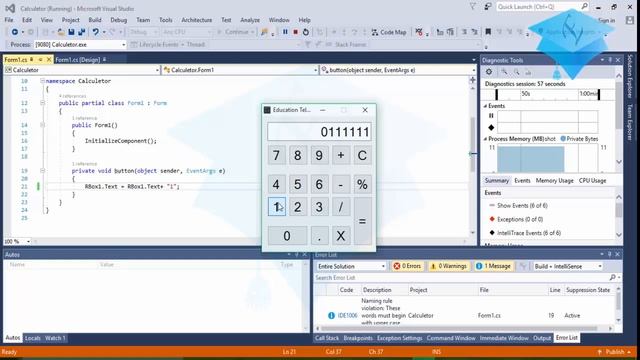The height and width of the screenshot is (360, 640).
Task: Click Exceptions (0 of 0) entry
Action: click(x=520, y=219)
